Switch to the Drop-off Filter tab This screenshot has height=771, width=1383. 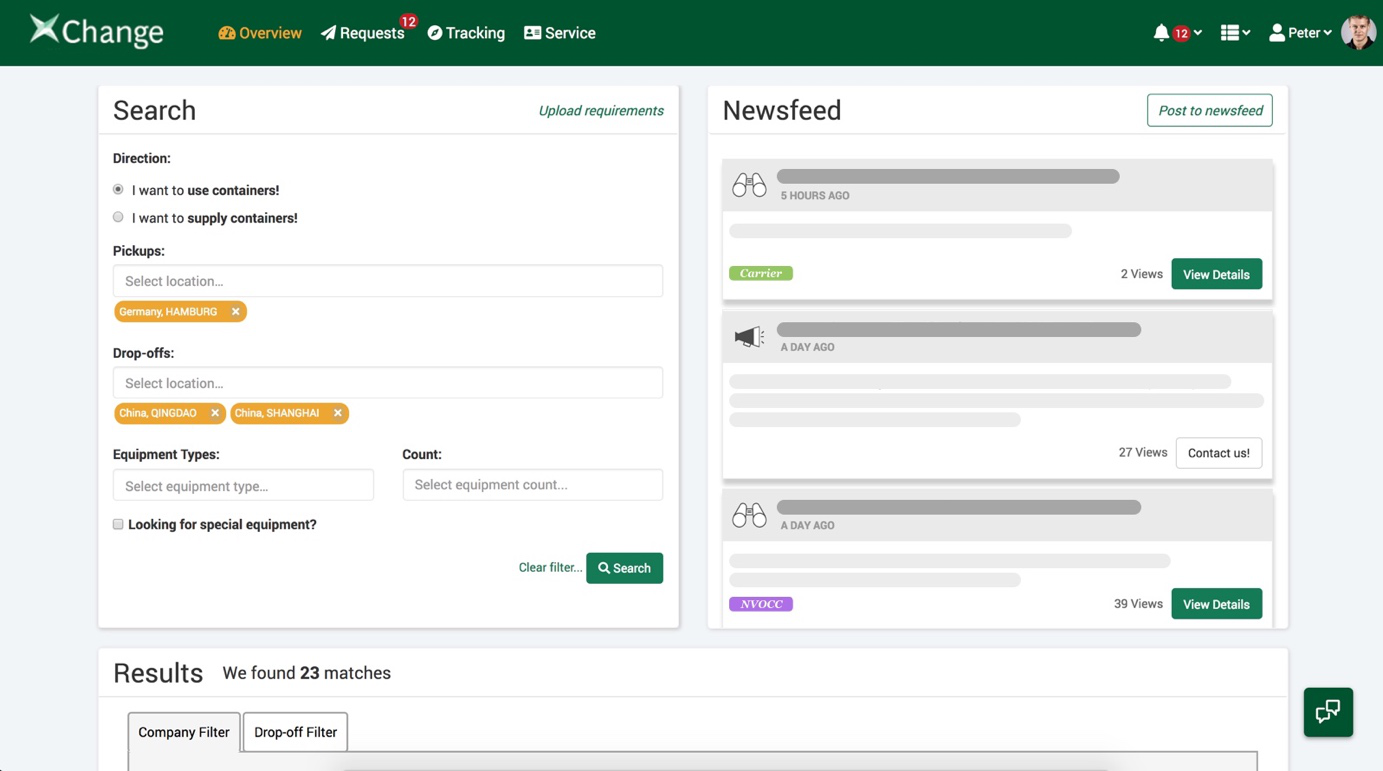click(296, 732)
